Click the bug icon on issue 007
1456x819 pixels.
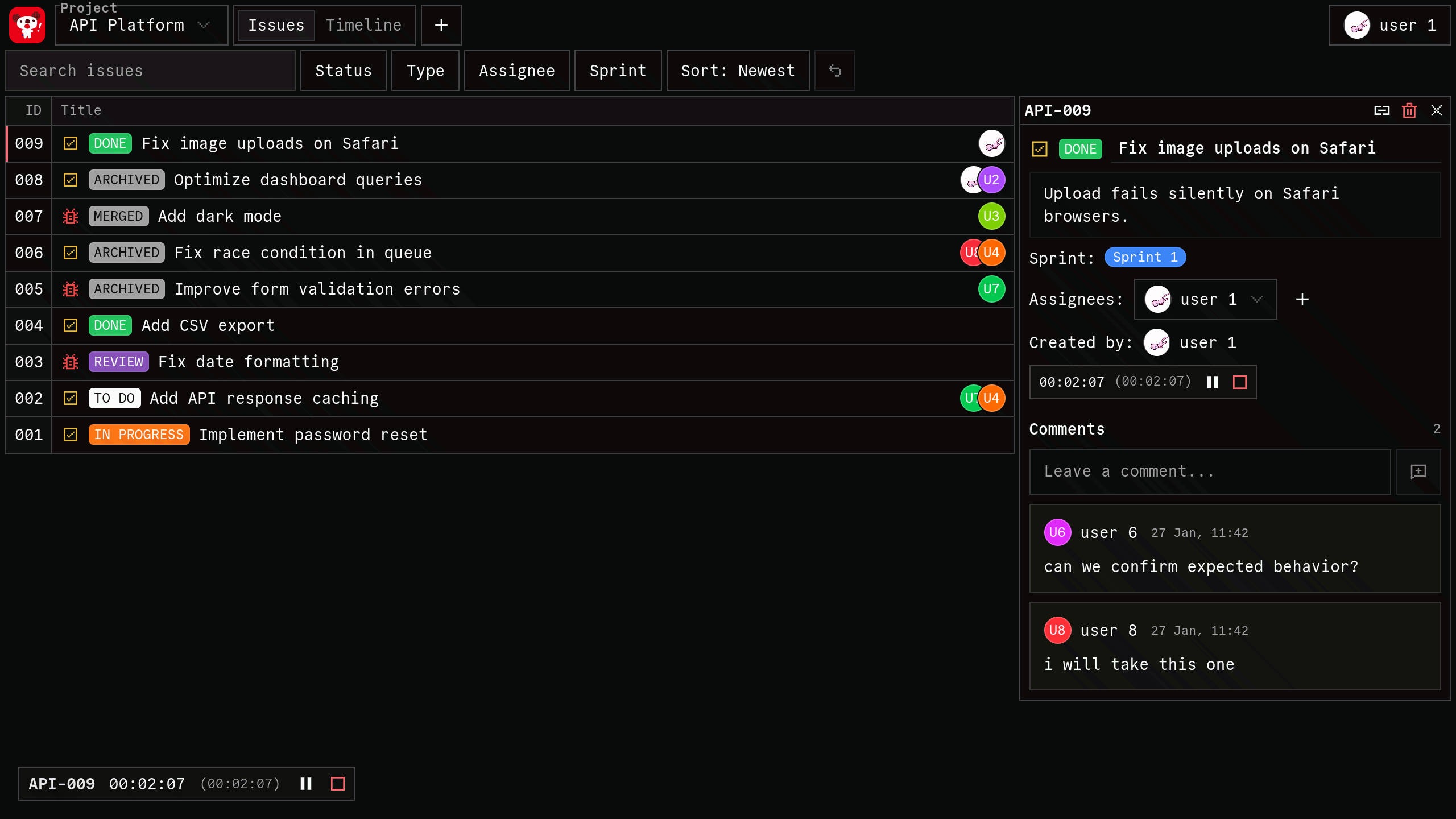[71, 216]
